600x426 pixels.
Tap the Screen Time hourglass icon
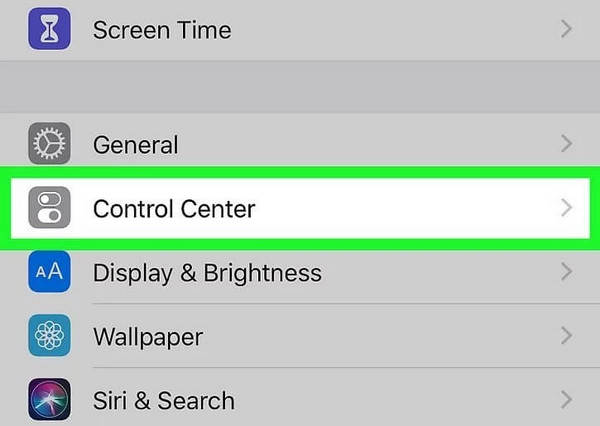click(49, 28)
